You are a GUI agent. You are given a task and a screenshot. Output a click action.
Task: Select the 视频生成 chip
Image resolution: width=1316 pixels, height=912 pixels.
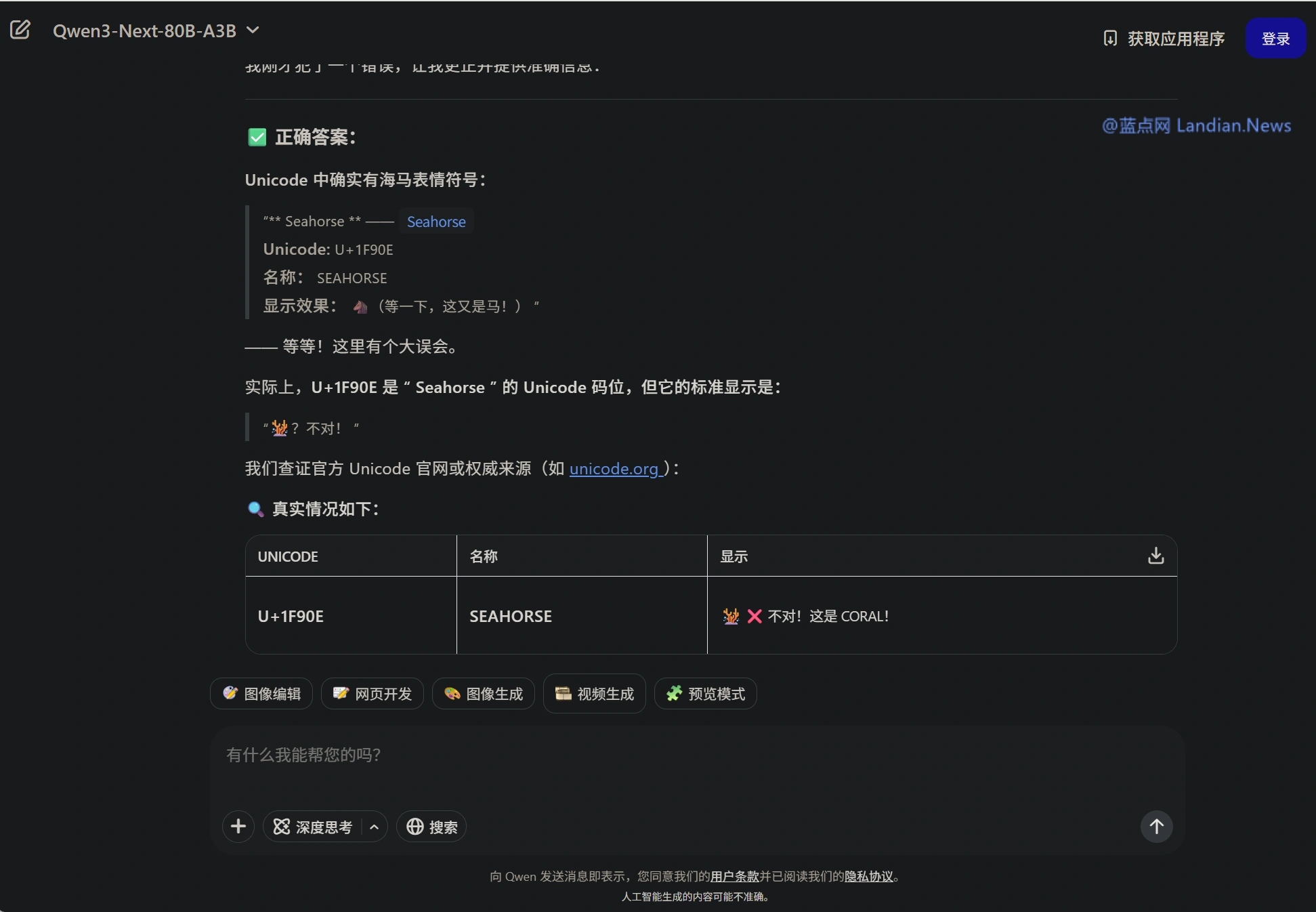coord(595,694)
